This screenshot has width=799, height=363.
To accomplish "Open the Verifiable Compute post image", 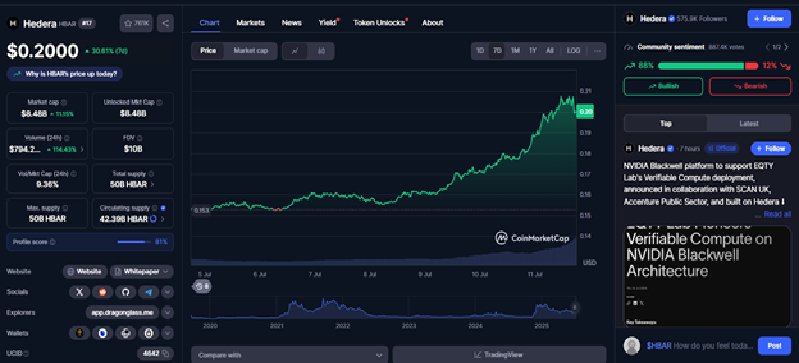I will point(707,276).
